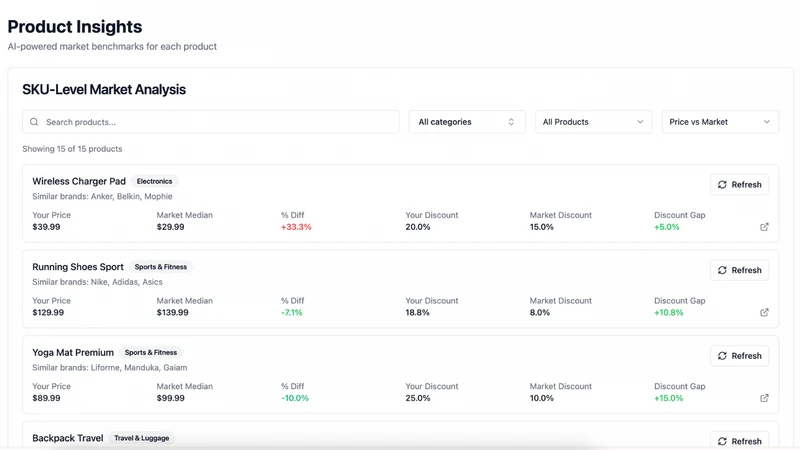Click the +33.3% diff value
The height and width of the screenshot is (450, 800).
(x=296, y=227)
